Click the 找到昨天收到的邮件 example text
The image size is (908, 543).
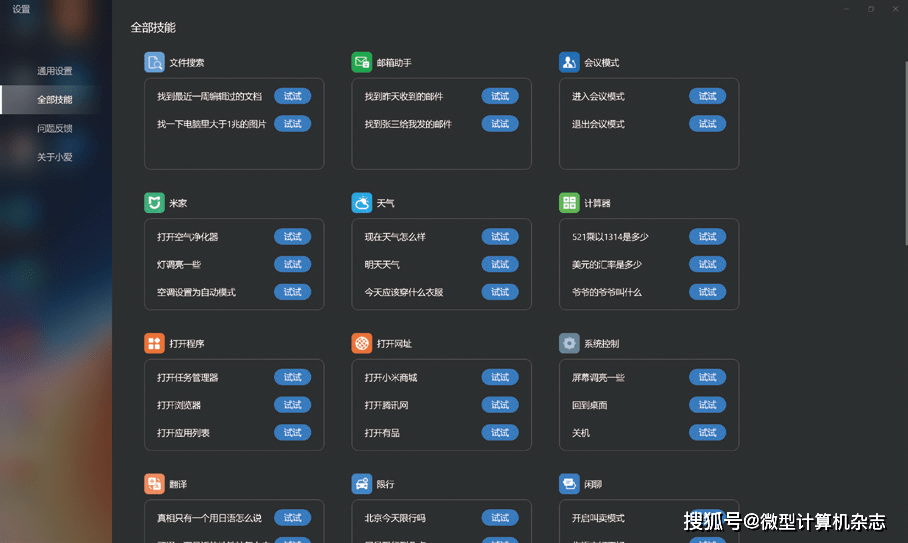pos(404,97)
